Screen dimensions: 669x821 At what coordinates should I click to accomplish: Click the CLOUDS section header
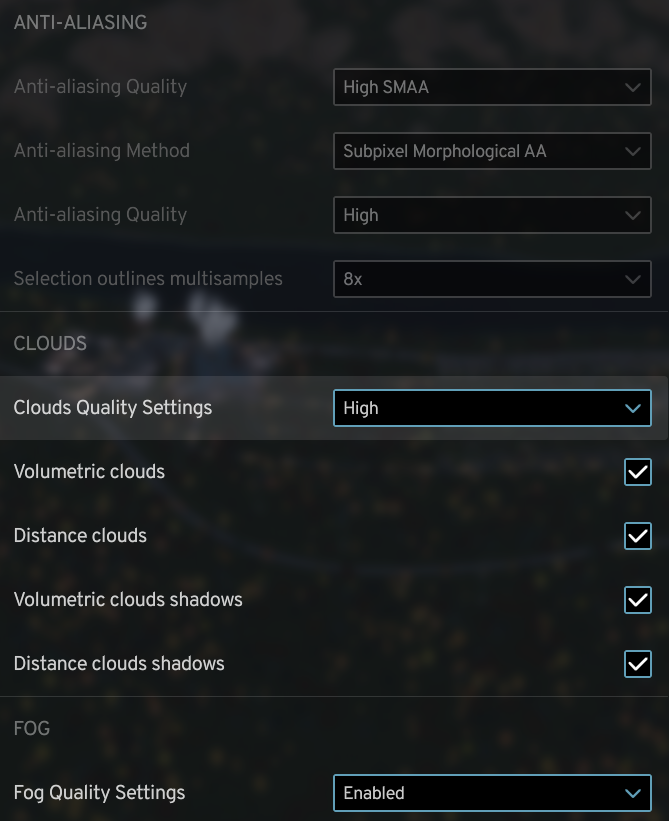point(49,343)
